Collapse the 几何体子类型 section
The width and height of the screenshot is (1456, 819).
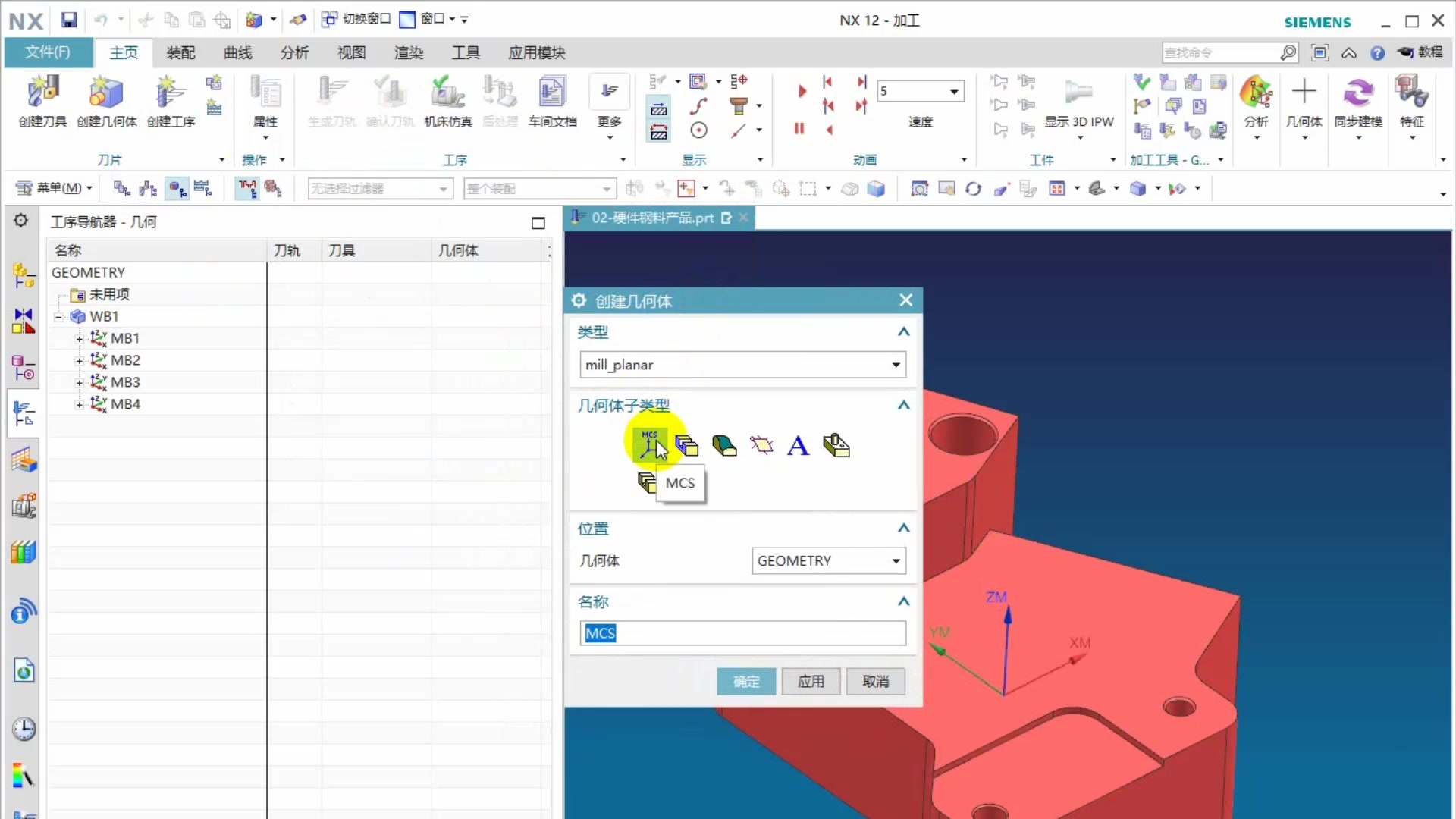(903, 406)
